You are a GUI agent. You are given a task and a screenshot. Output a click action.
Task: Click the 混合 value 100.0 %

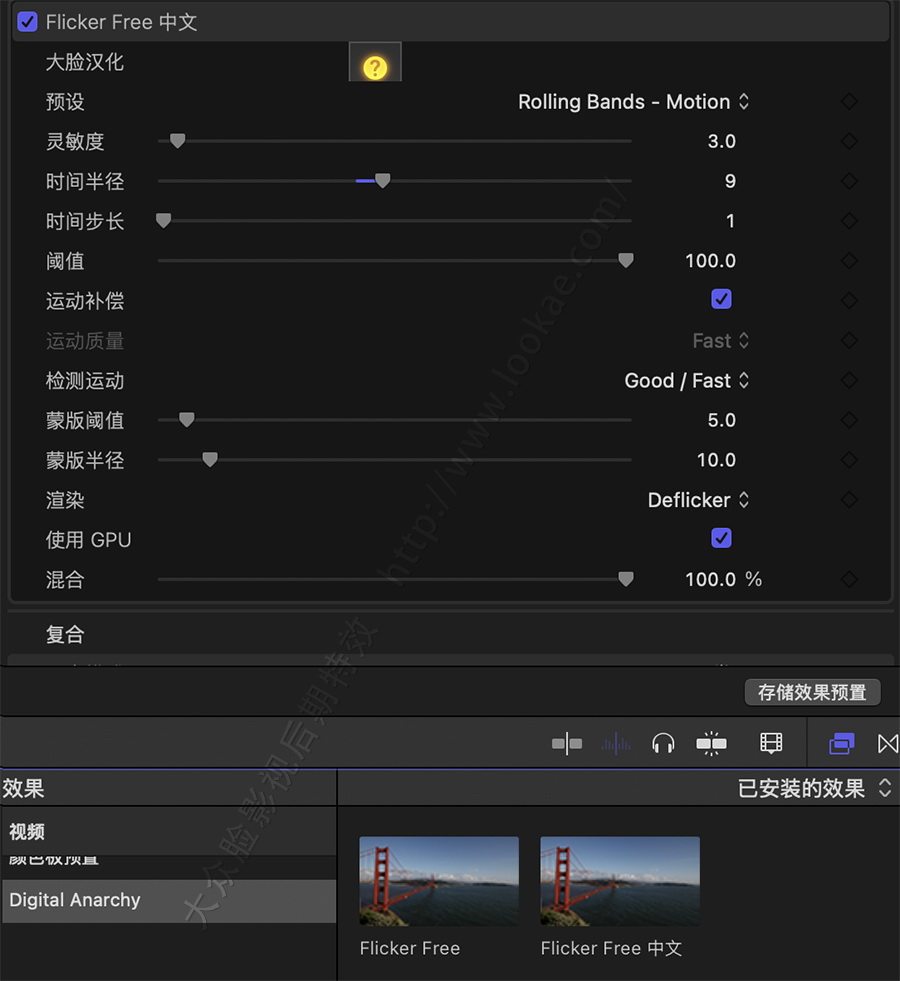coord(724,579)
